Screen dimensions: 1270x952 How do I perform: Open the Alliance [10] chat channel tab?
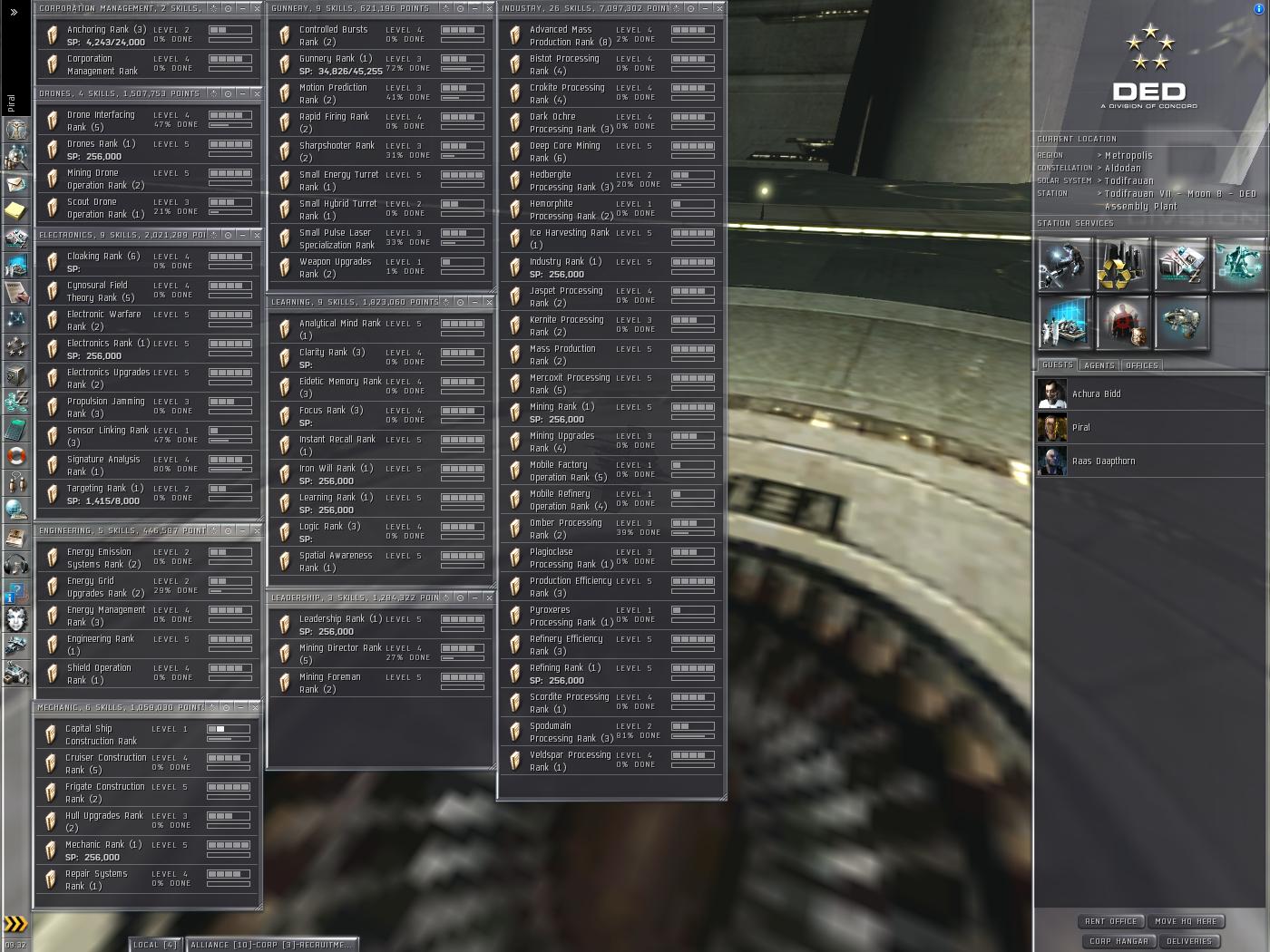pos(271,945)
